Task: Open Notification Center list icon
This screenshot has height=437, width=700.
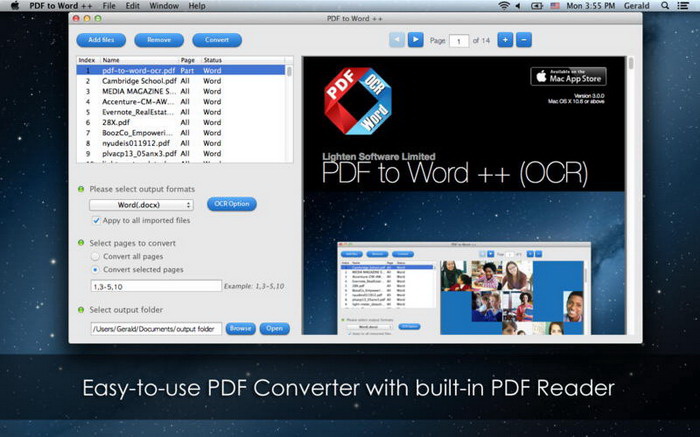Action: click(683, 6)
